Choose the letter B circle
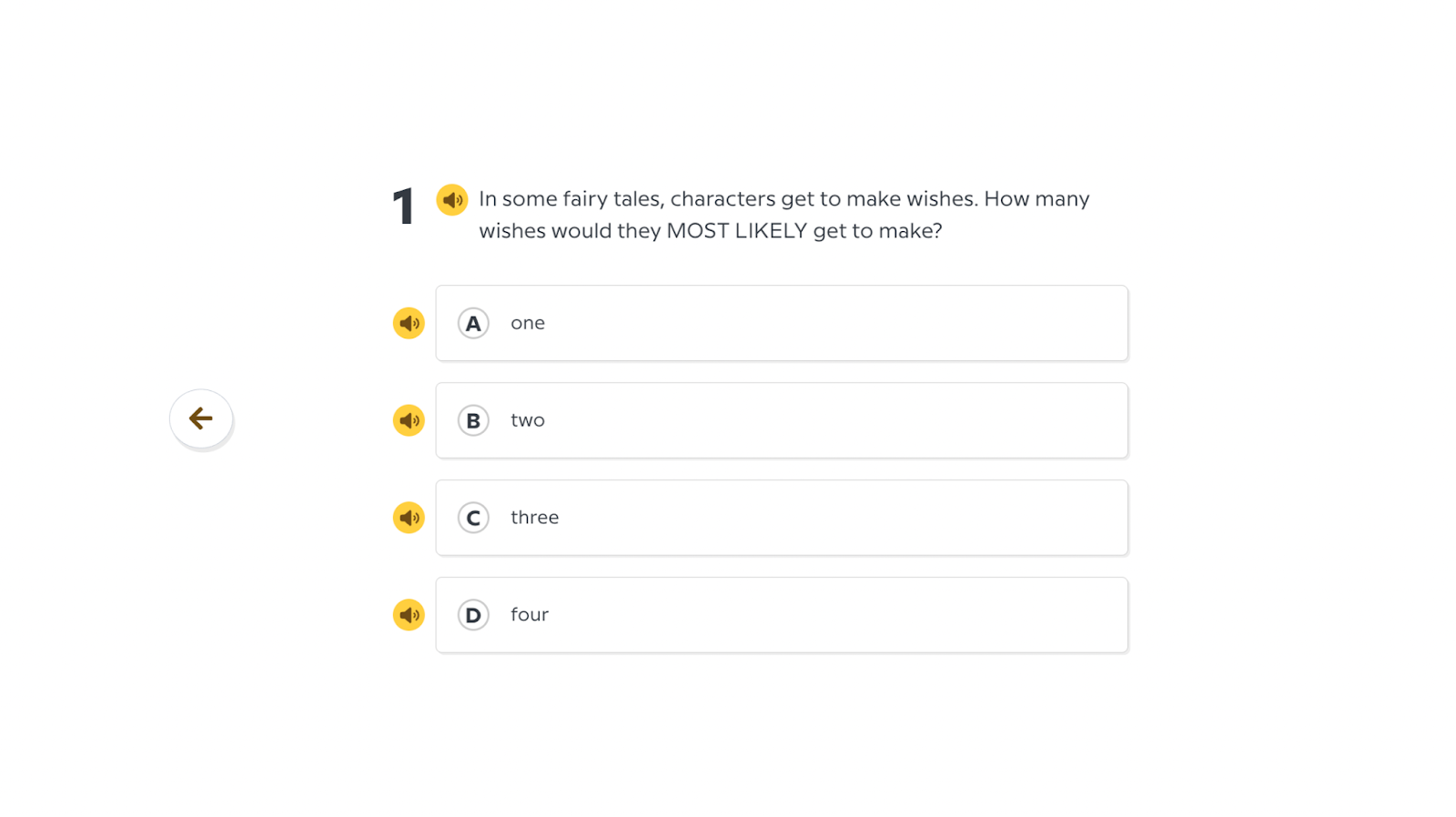This screenshot has height=817, width=1456. pyautogui.click(x=473, y=420)
